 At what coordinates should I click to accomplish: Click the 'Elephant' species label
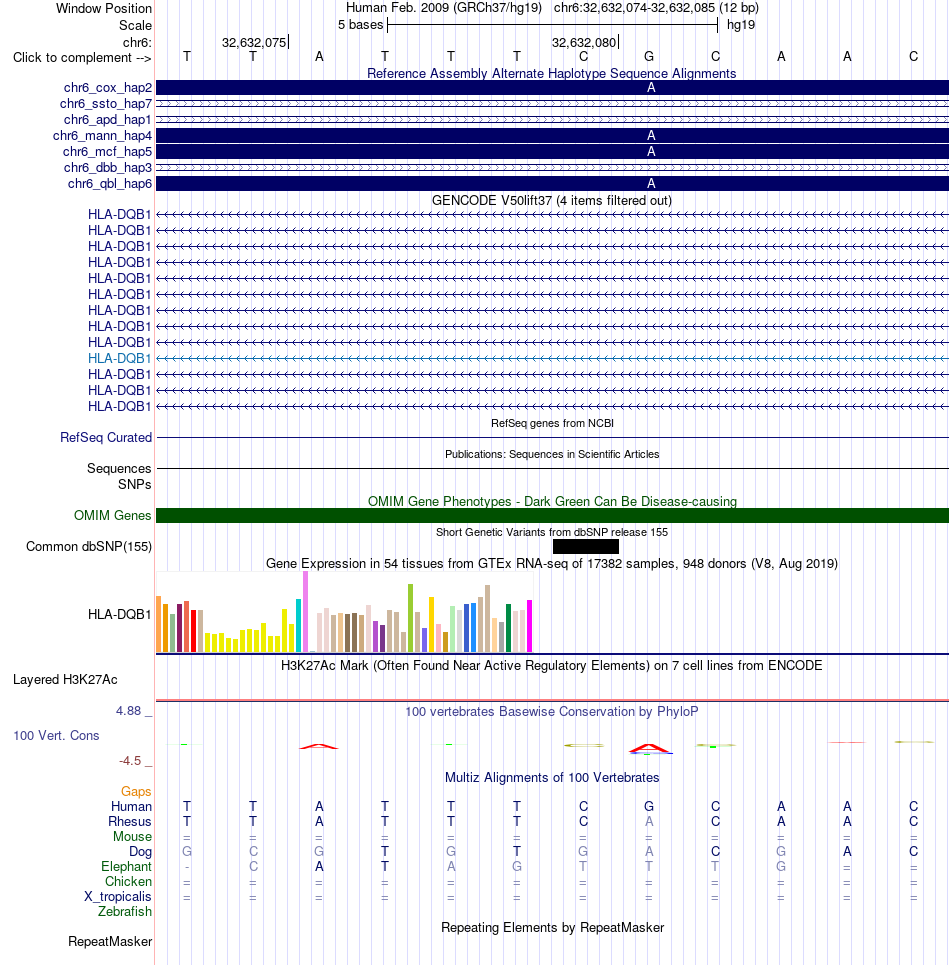126,867
